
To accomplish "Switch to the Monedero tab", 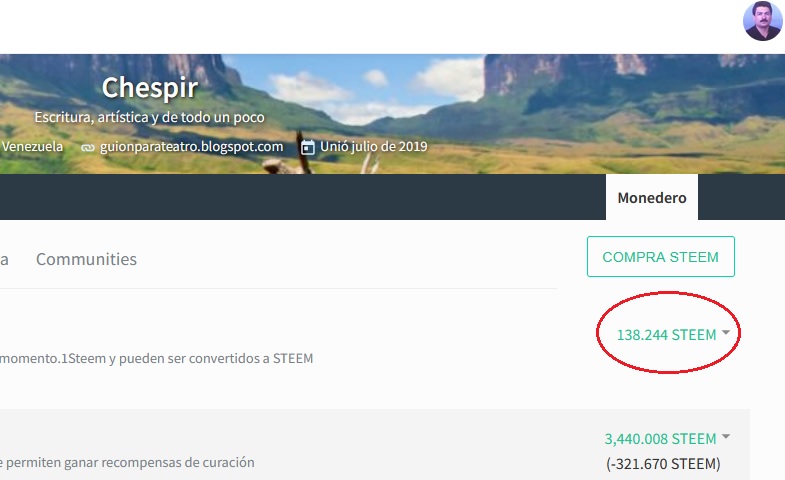I will 652,197.
